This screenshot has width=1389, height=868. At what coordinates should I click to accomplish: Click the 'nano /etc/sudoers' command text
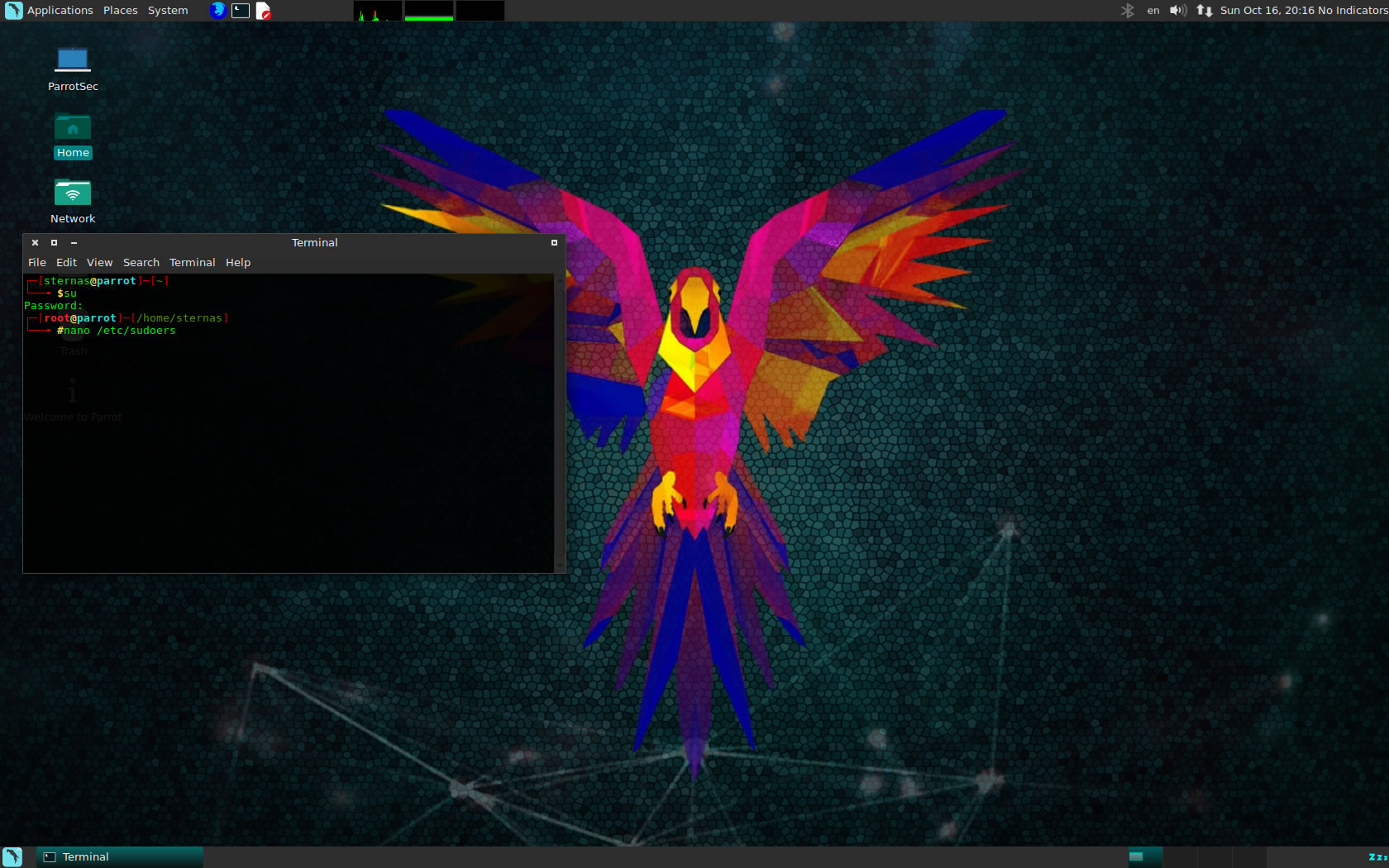tap(120, 331)
